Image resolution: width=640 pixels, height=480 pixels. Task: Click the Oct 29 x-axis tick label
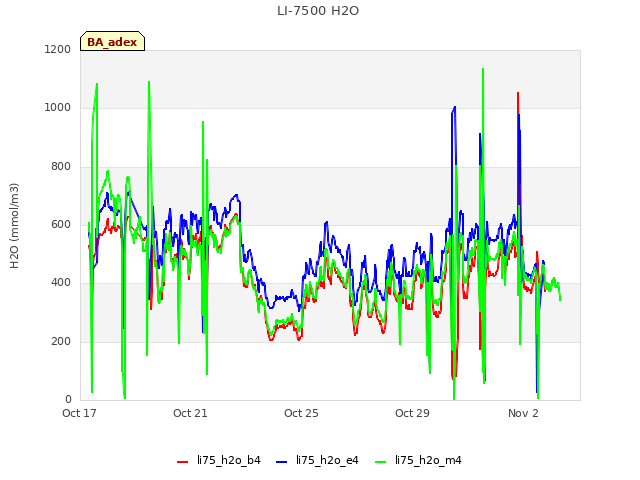[x=412, y=413]
